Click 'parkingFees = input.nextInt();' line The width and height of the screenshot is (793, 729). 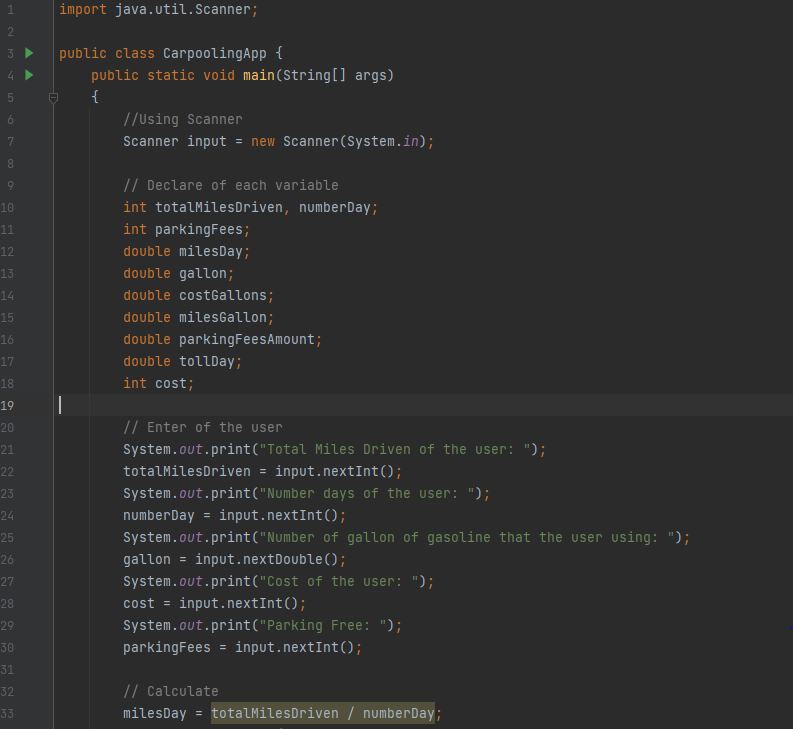[242, 648]
